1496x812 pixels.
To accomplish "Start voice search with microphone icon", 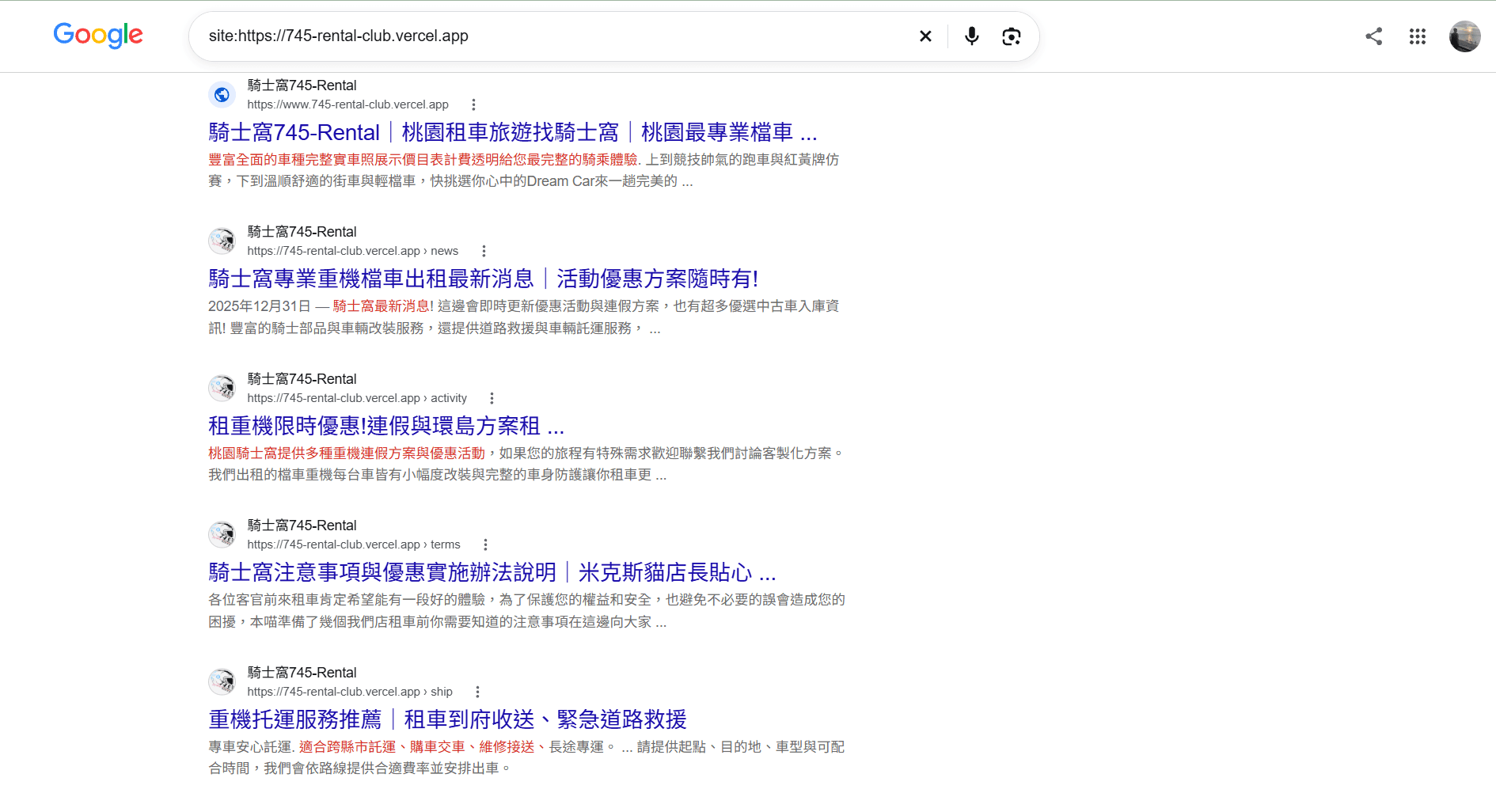I will coord(972,36).
